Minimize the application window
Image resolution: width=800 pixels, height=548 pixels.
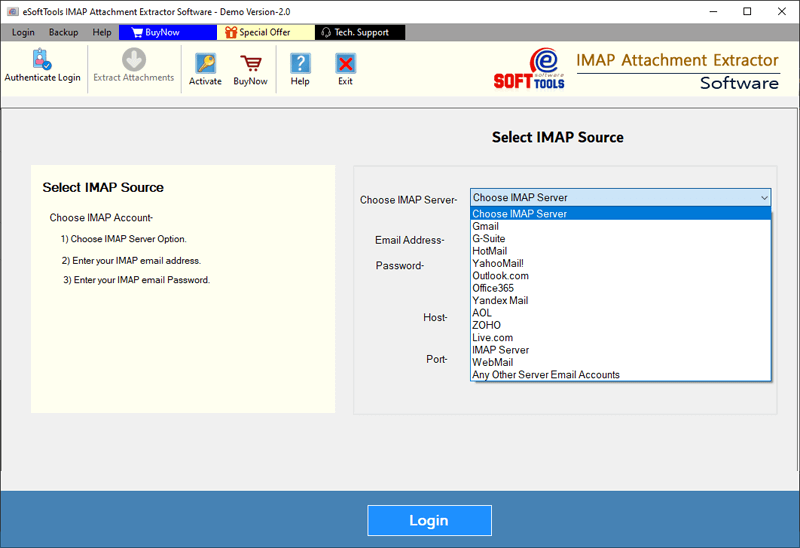point(713,11)
